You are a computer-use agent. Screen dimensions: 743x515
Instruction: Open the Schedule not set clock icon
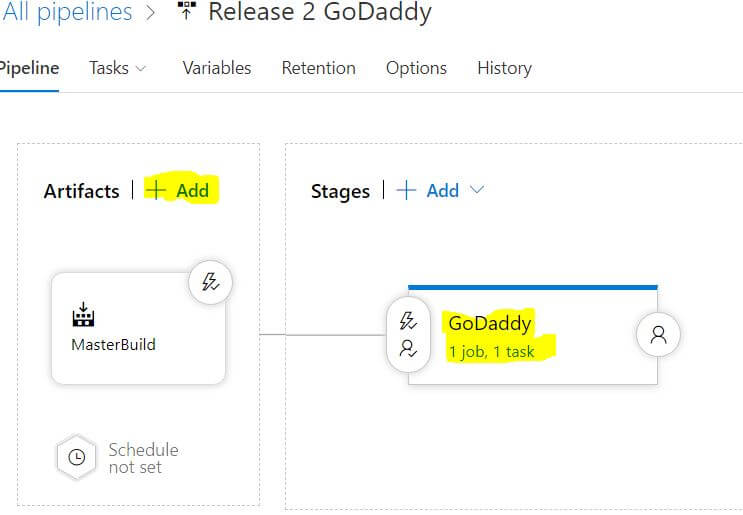coord(77,458)
